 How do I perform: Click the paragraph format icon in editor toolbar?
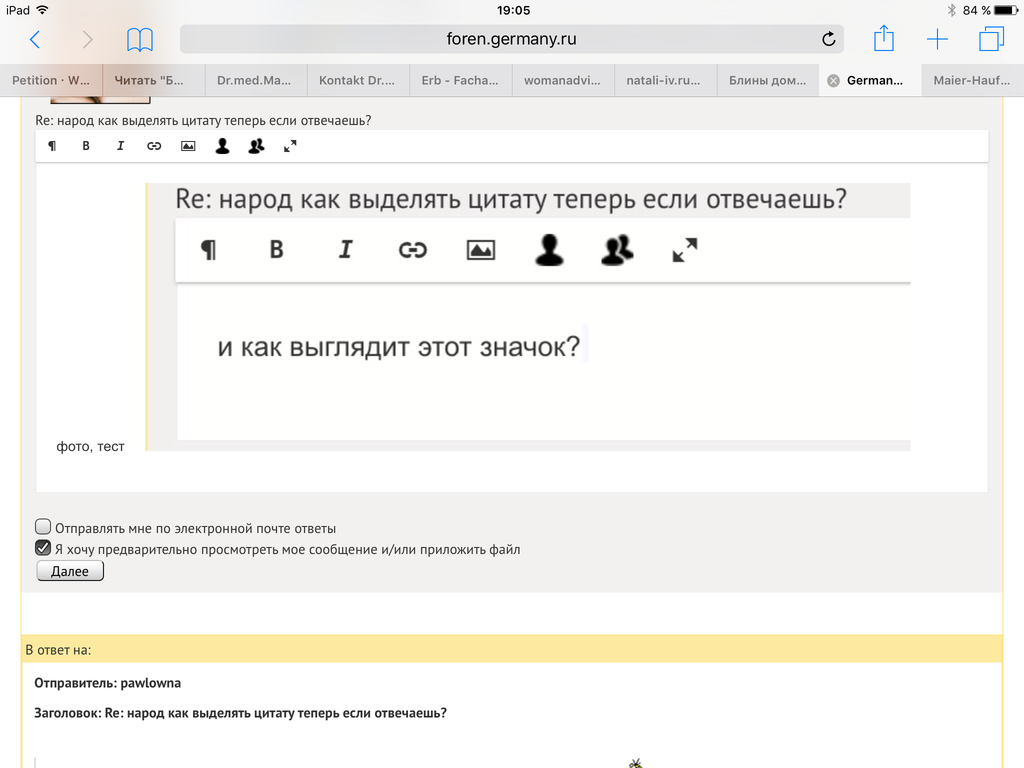coord(52,146)
